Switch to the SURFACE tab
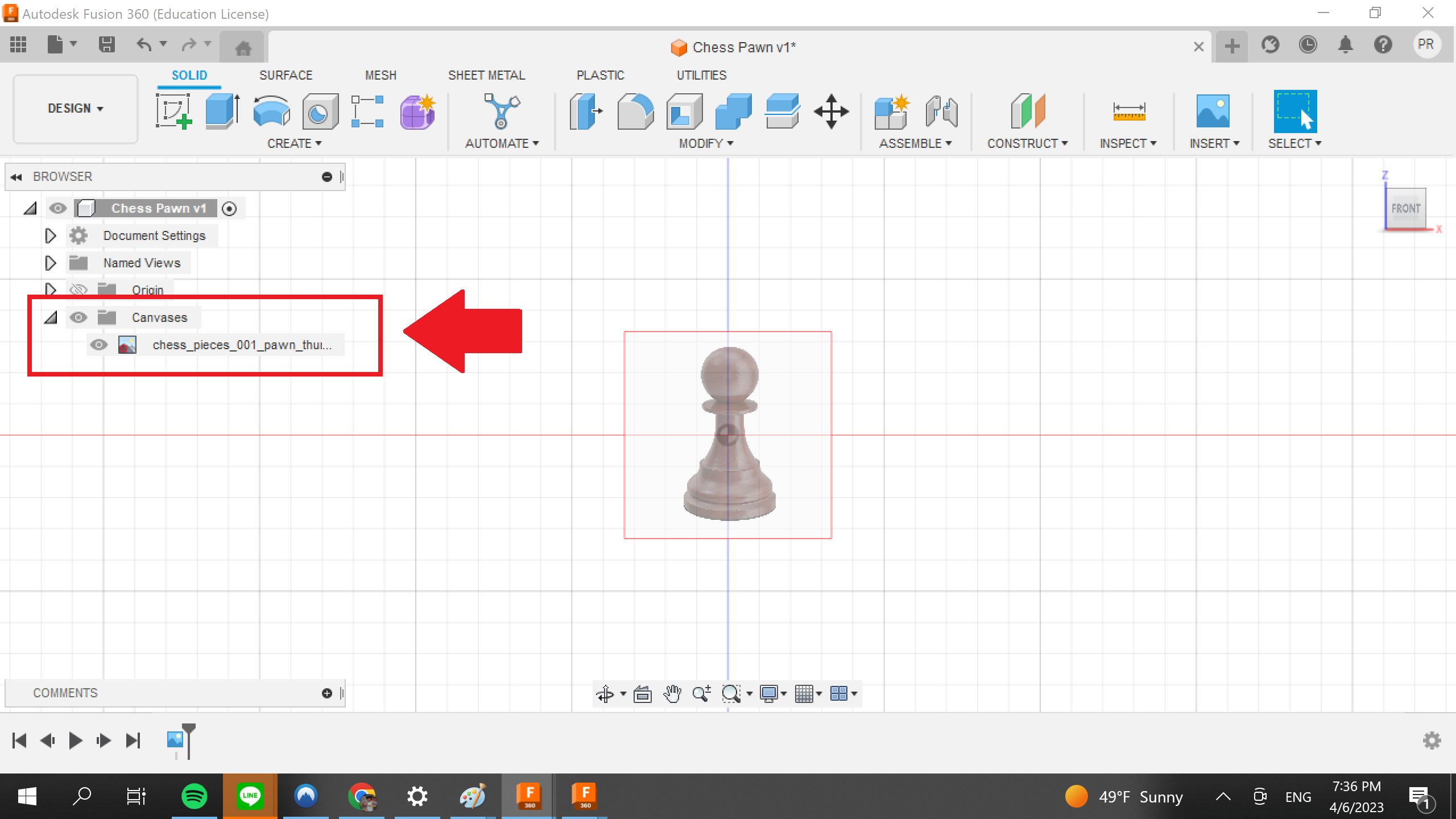 286,75
